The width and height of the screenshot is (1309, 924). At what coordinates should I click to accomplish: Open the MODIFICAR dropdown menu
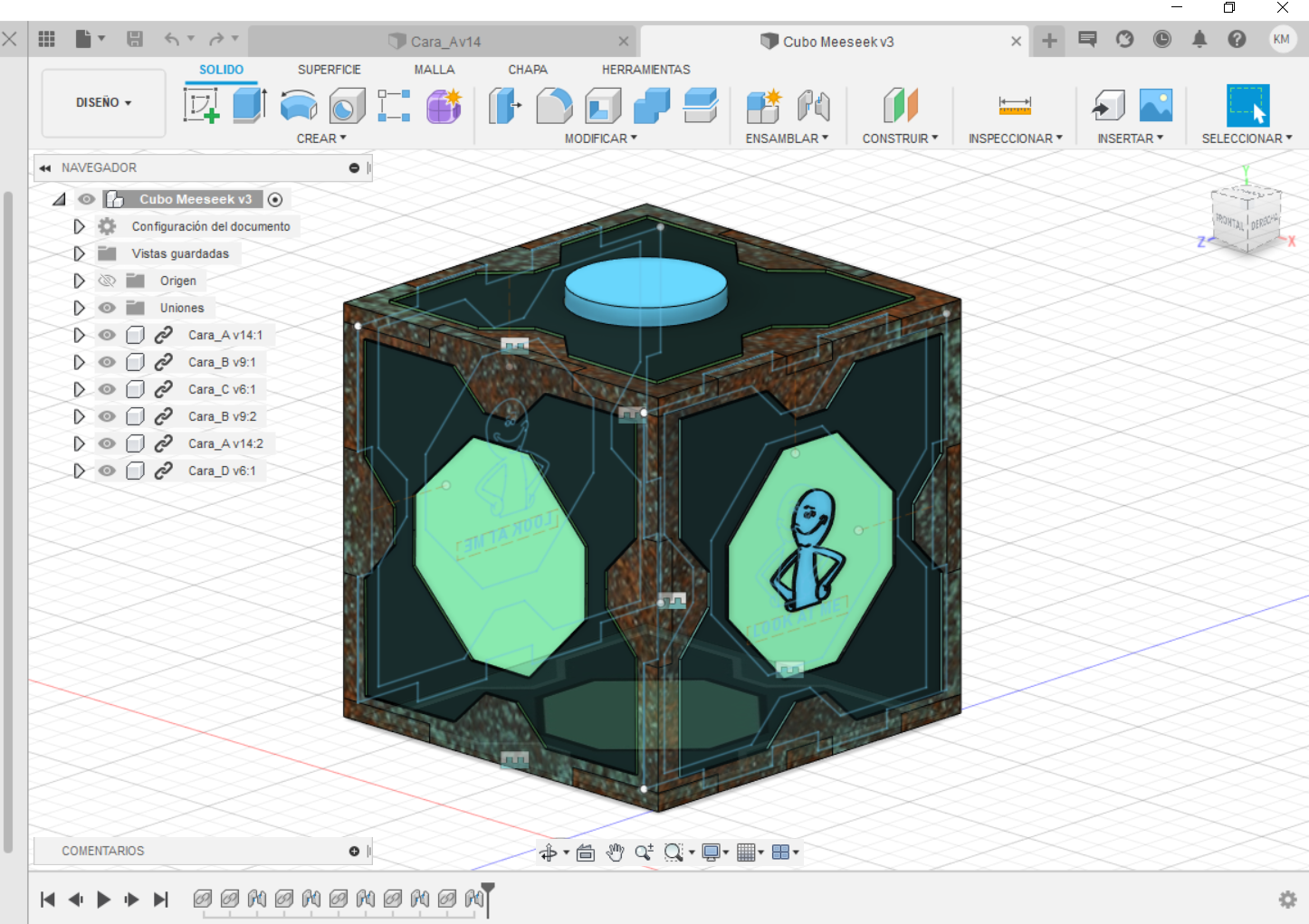click(601, 138)
